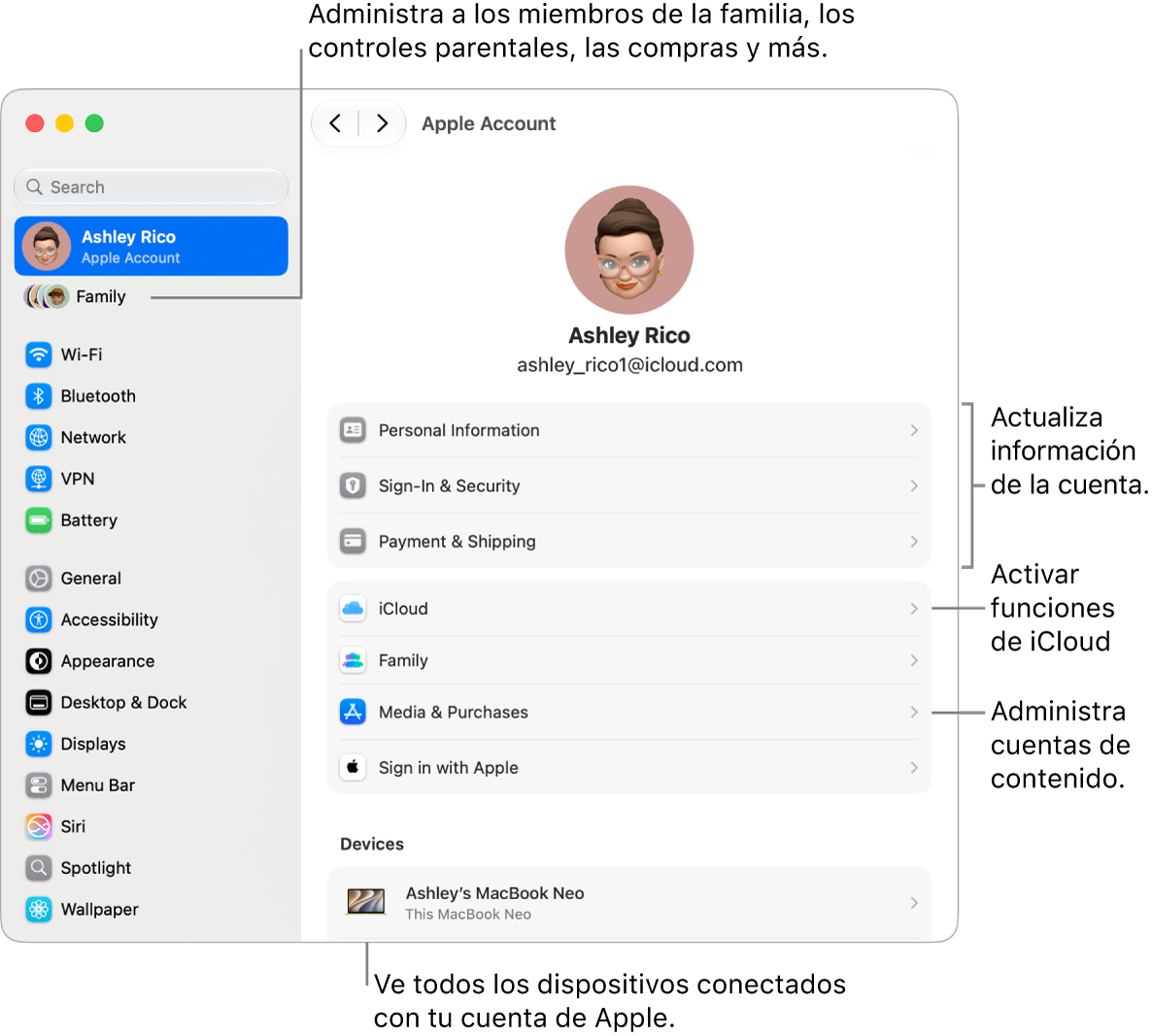Click the Bluetooth icon in sidebar
Viewport: 1152px width, 1036px height.
39,396
